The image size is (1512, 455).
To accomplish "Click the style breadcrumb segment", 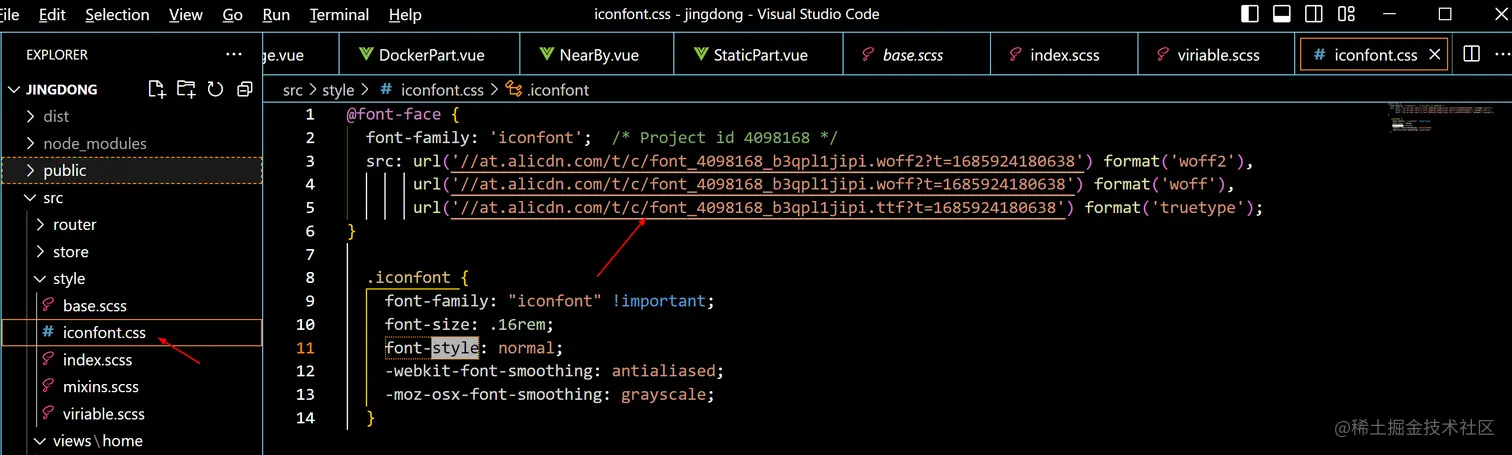I will (x=338, y=89).
